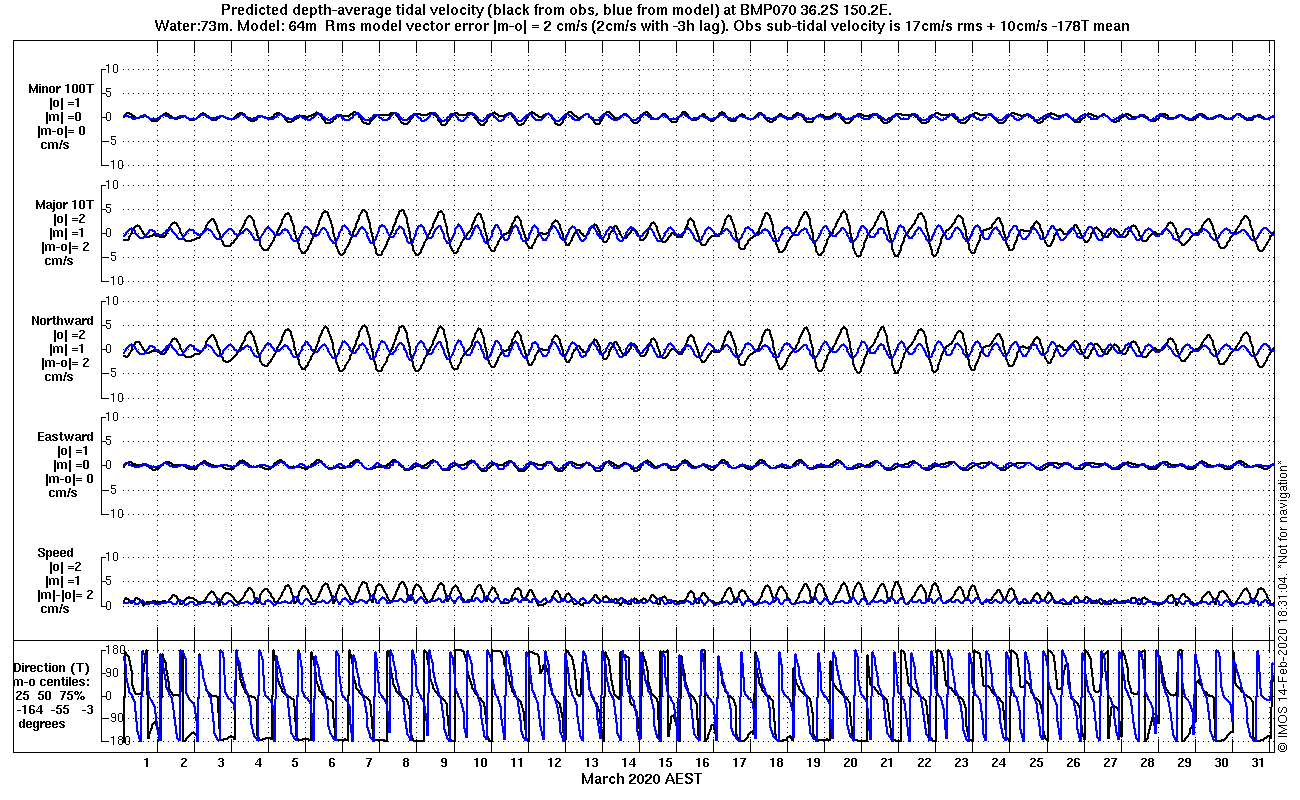Click day "21" on the date axis

coord(887,763)
